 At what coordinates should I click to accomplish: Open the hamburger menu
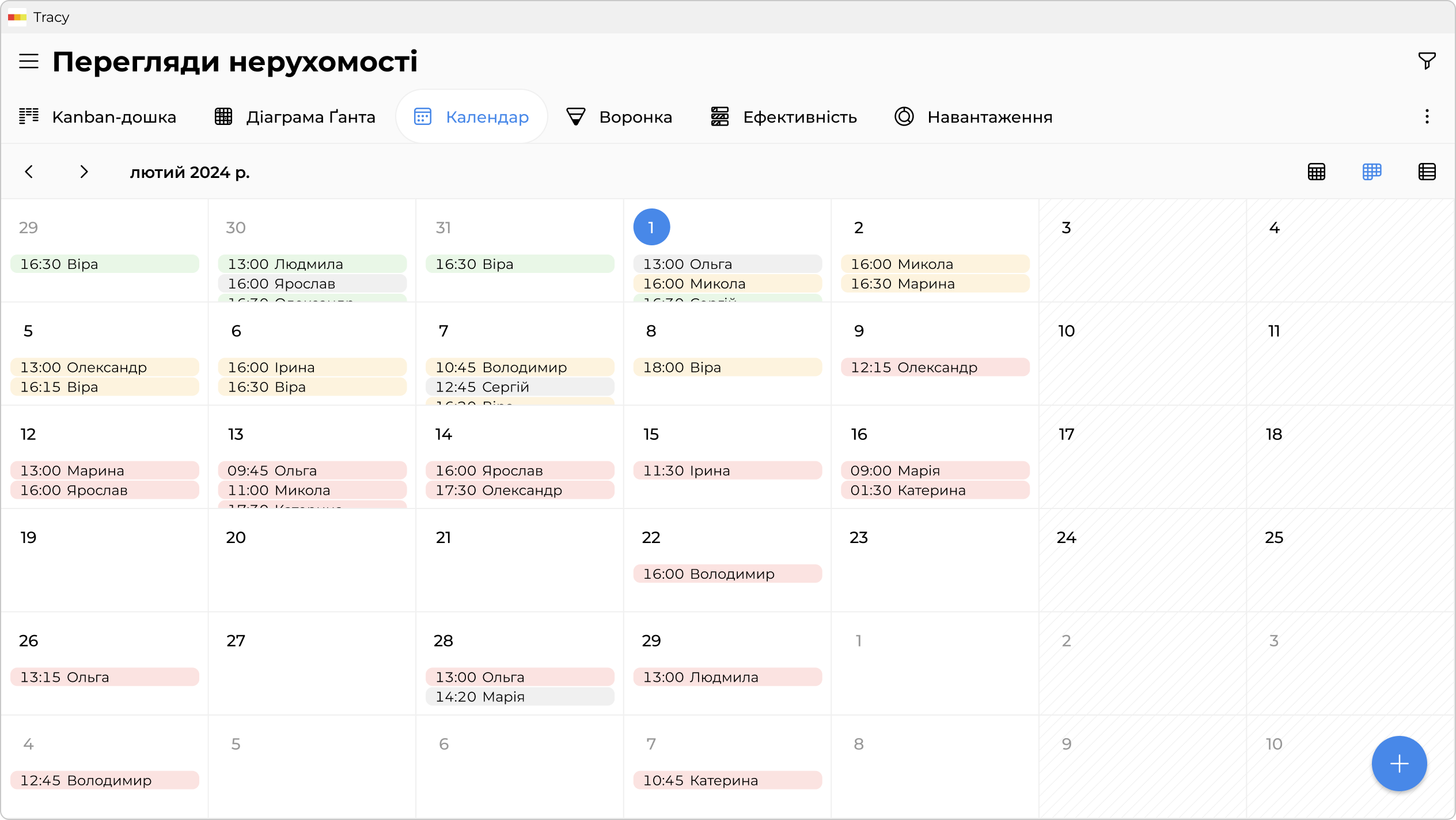point(29,61)
